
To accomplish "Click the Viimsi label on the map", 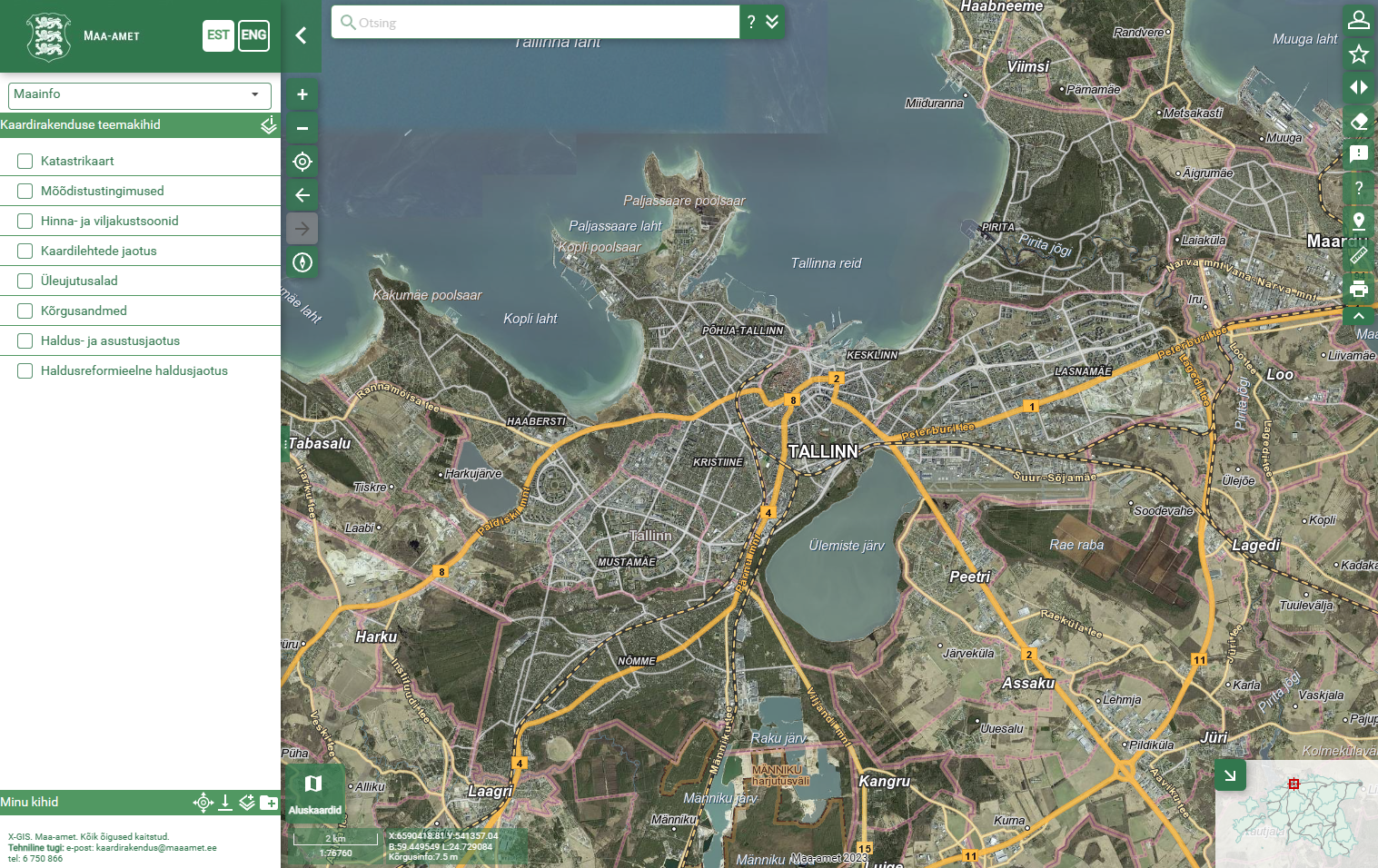I will click(1028, 66).
